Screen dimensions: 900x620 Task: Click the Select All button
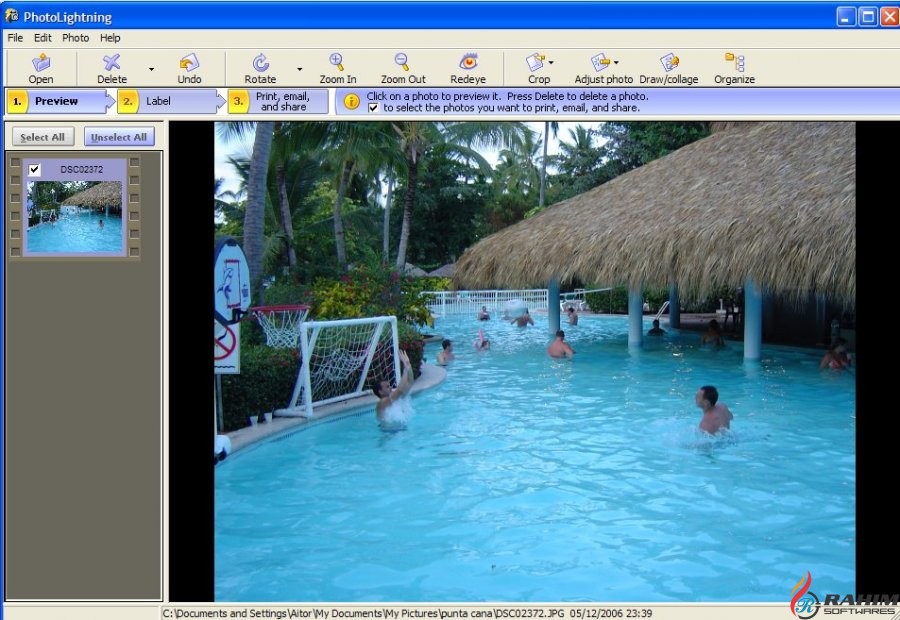point(43,137)
